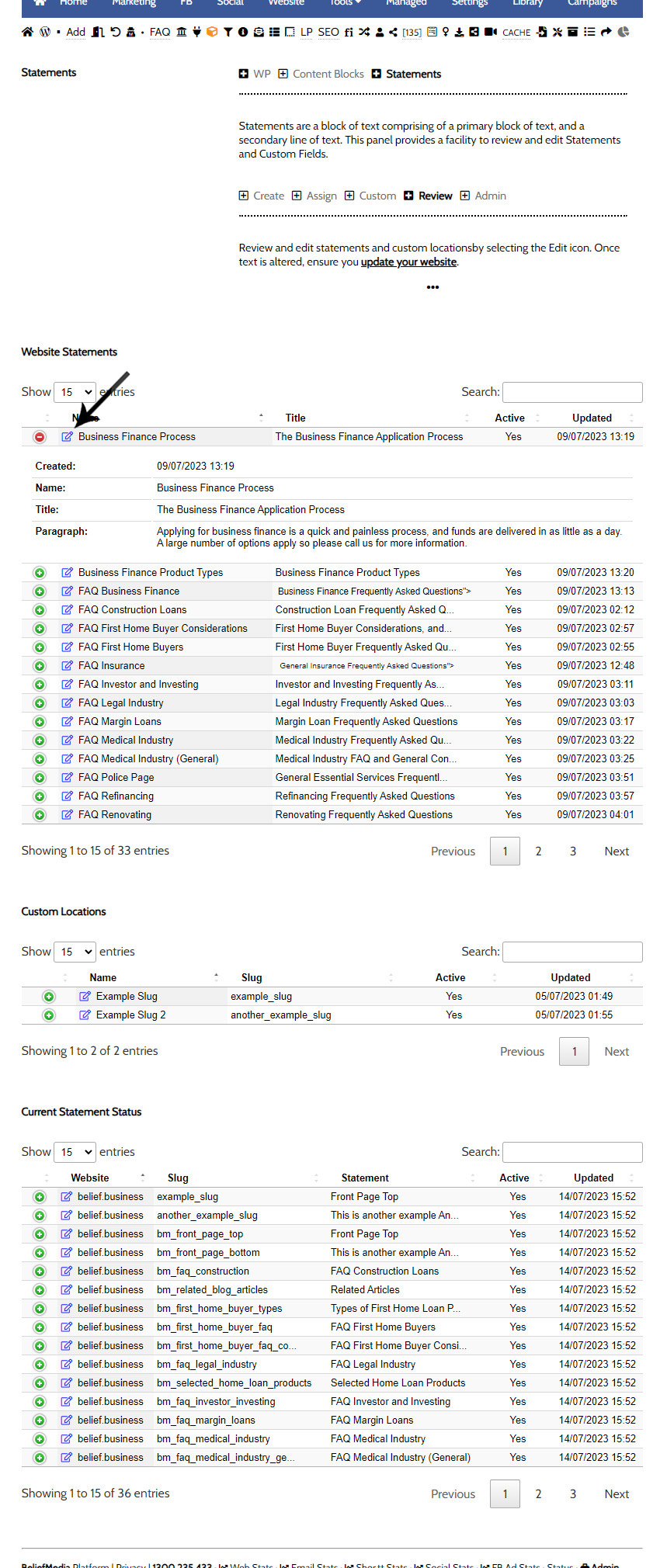
Task: Go to page 3 of Website Statements
Action: [573, 851]
